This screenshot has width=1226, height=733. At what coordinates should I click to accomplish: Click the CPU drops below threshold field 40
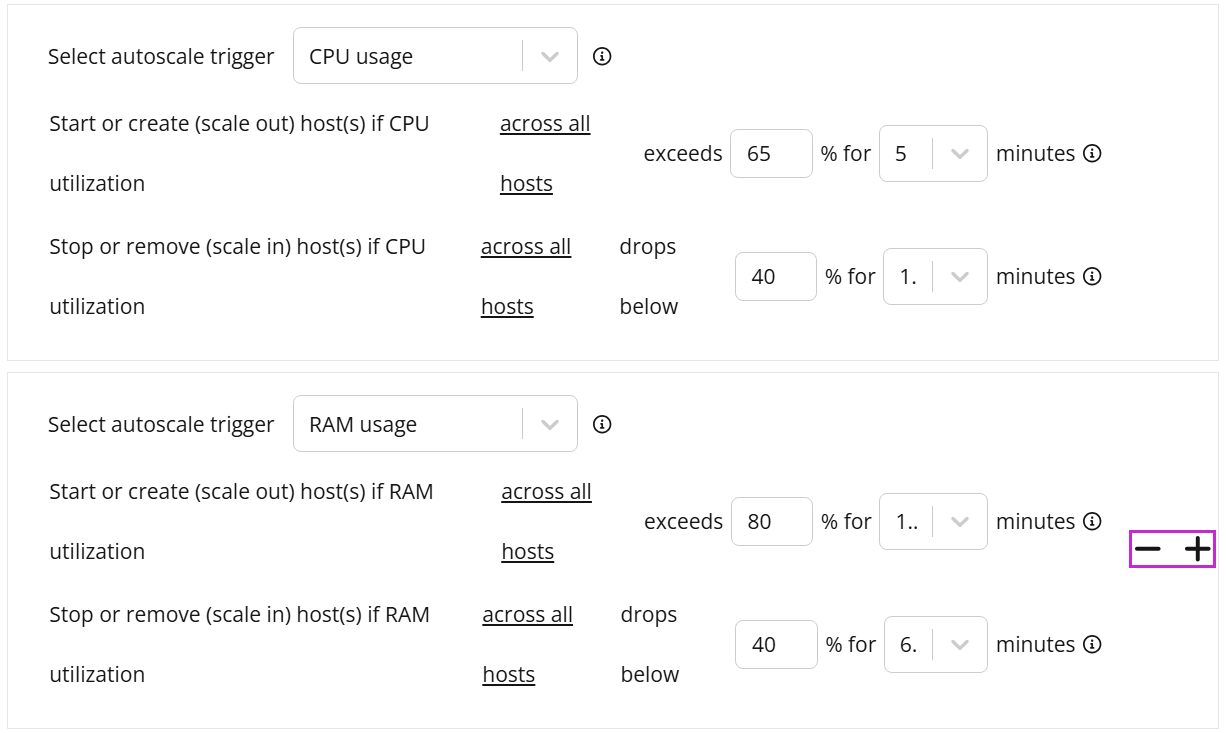point(776,276)
